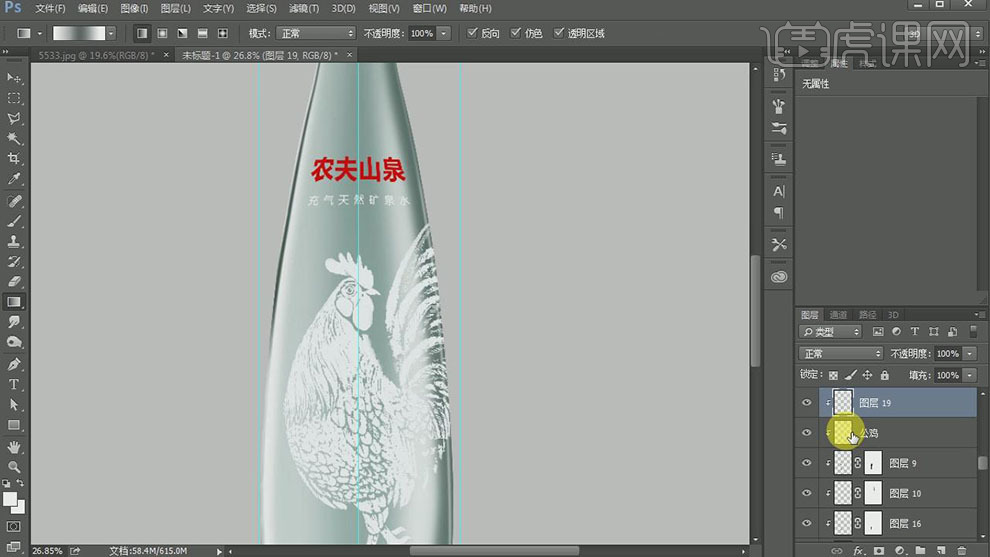Switch to the 通道 channels tab
The image size is (990, 557).
(838, 314)
